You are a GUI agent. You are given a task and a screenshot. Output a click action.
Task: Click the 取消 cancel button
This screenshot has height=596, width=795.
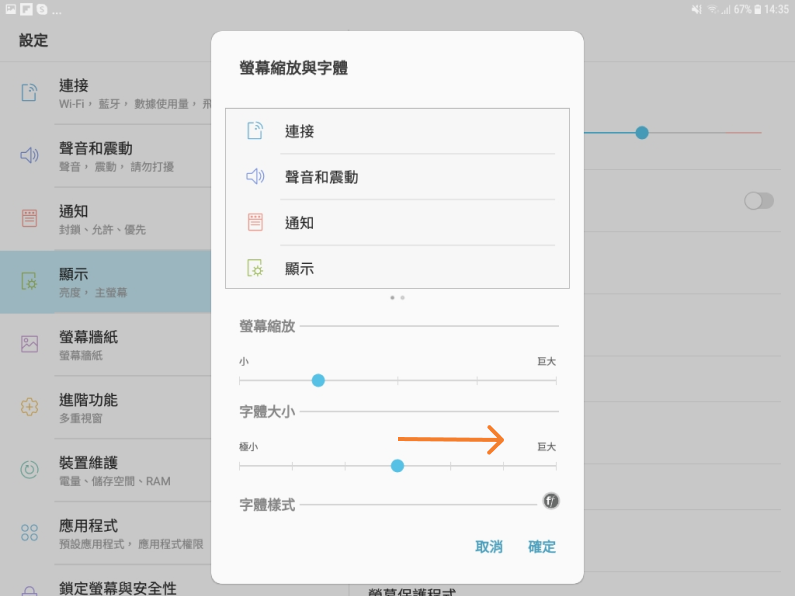click(489, 547)
